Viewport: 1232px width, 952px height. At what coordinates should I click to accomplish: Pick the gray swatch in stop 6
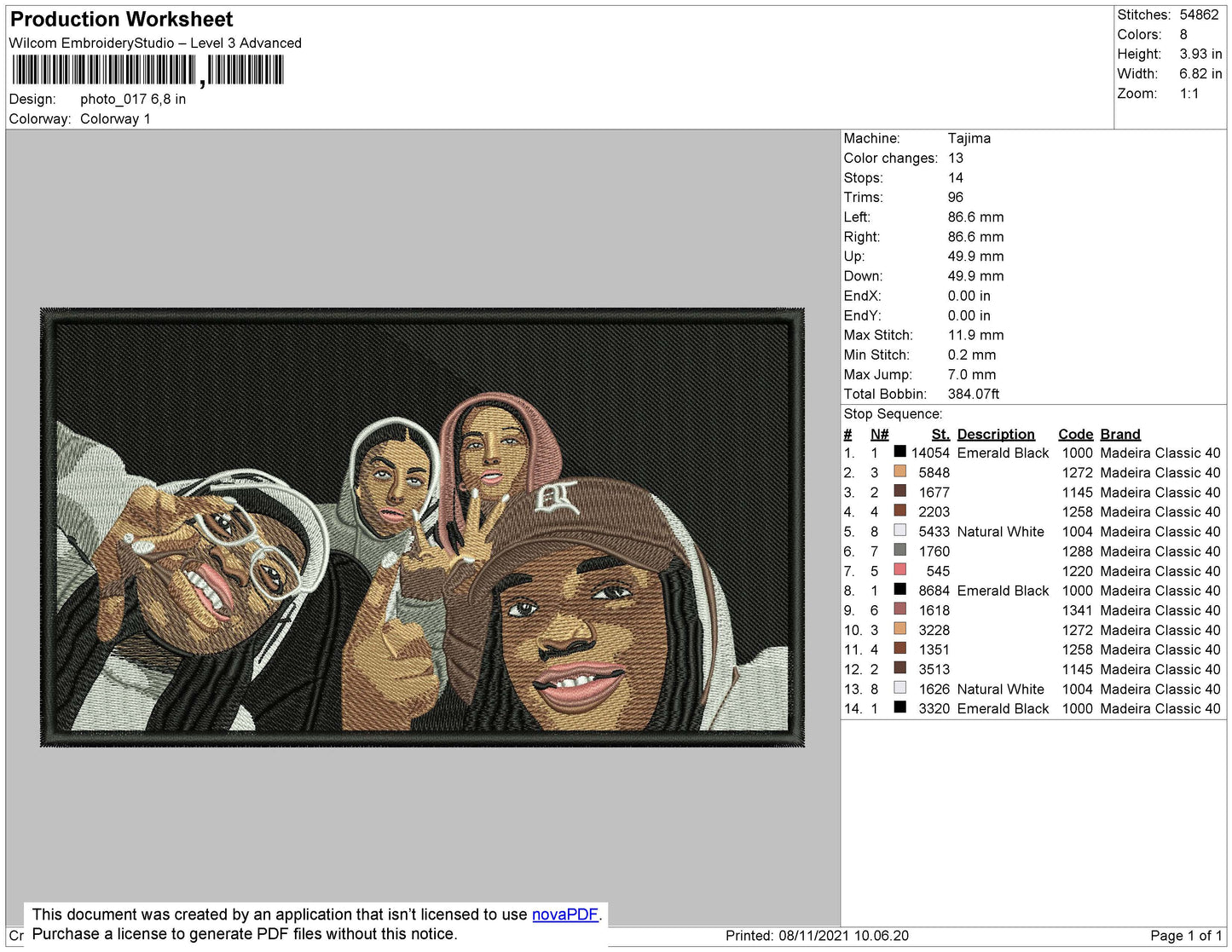pos(899,550)
